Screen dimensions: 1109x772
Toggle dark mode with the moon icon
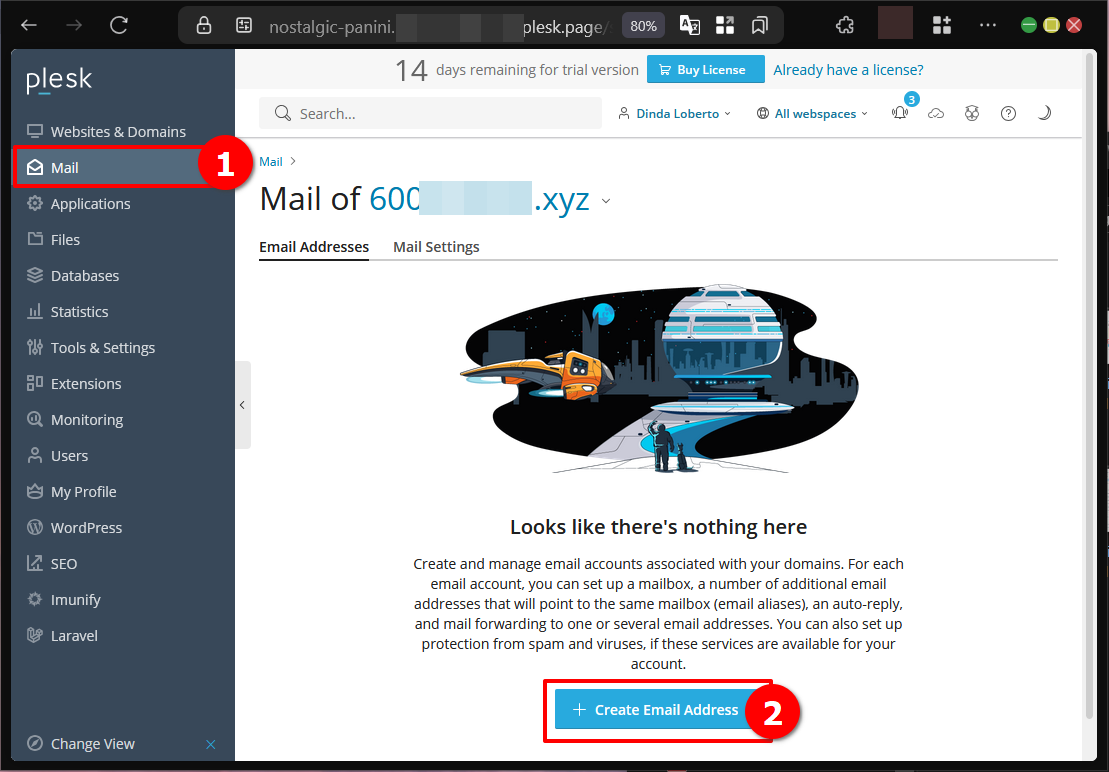[x=1044, y=113]
